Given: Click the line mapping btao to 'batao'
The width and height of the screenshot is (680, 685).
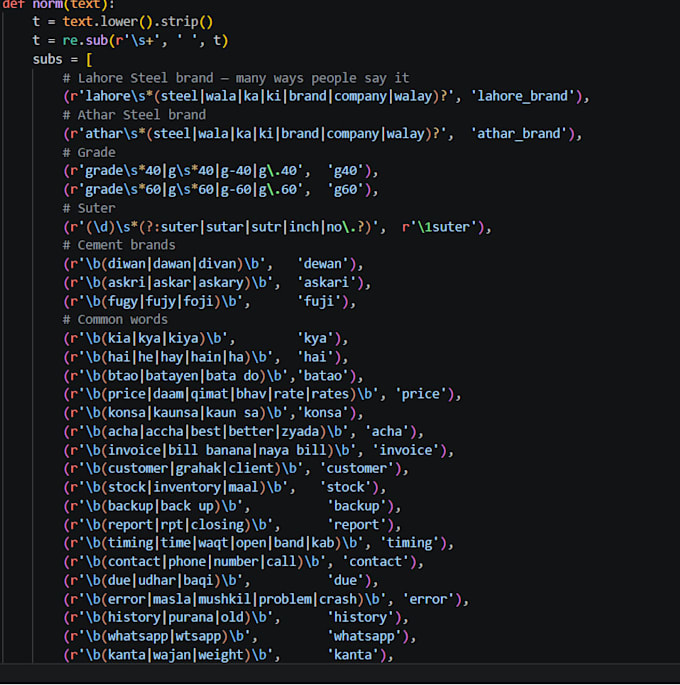Looking at the screenshot, I should click(213, 376).
